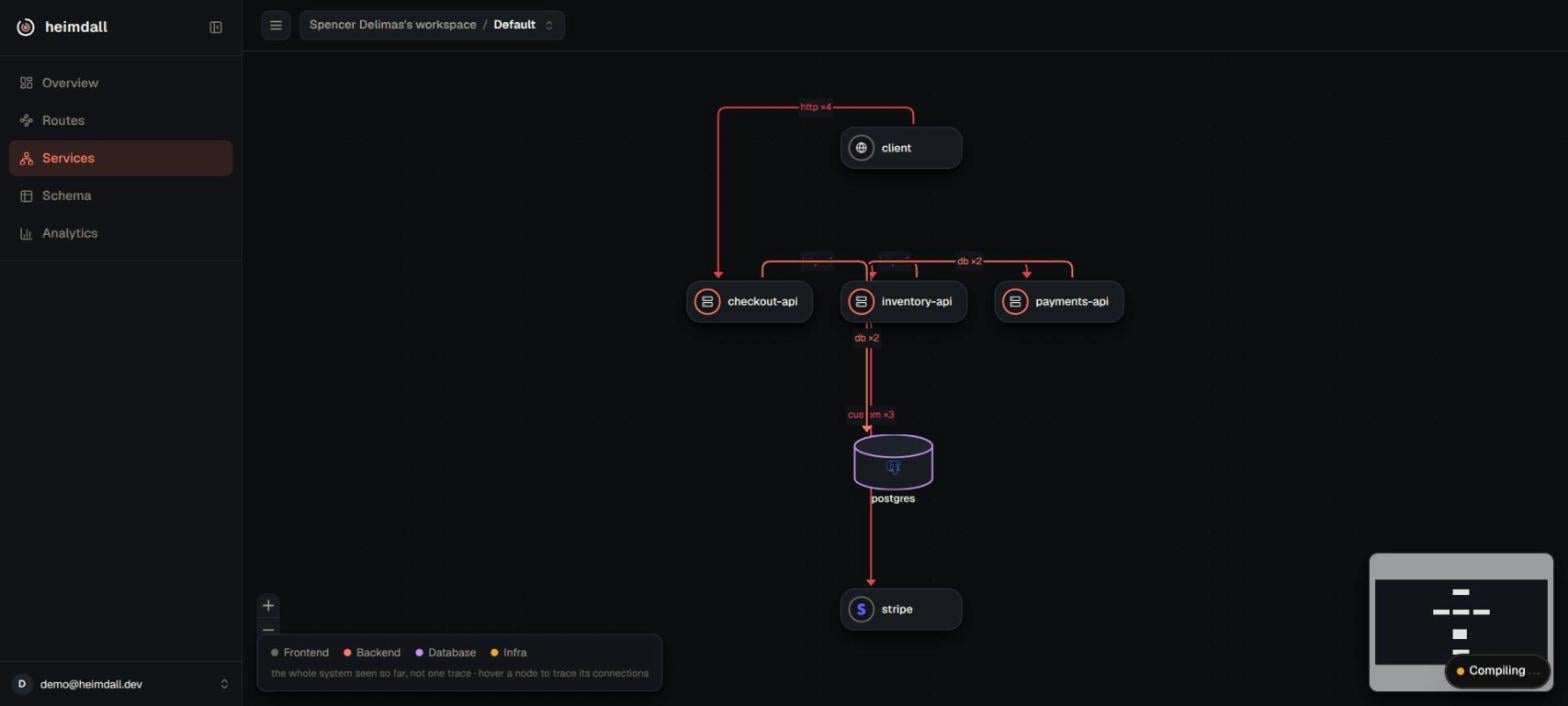Open Overview in the sidebar
The width and height of the screenshot is (1568, 706).
click(121, 83)
